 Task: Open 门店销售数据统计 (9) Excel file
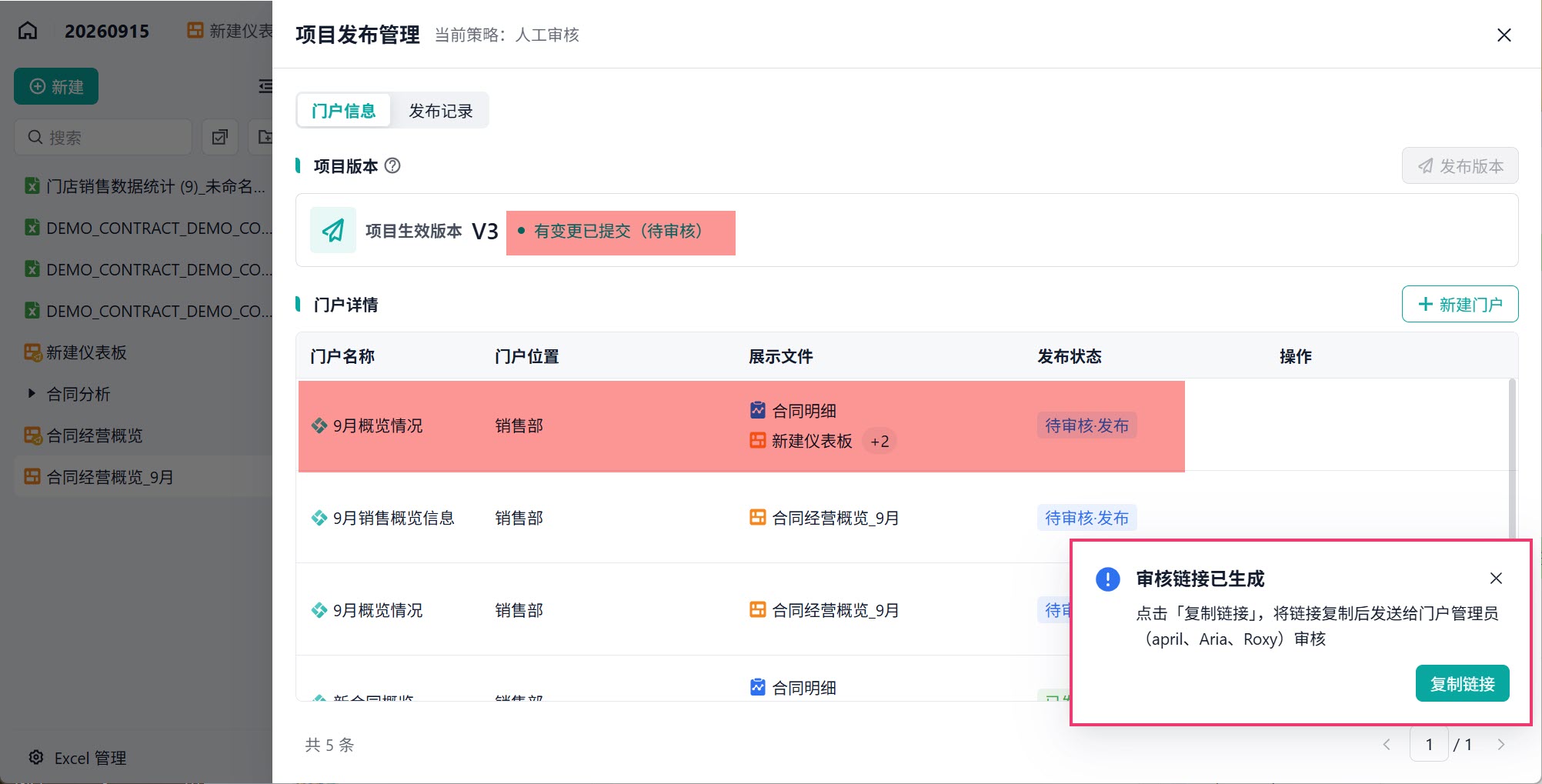tap(146, 186)
